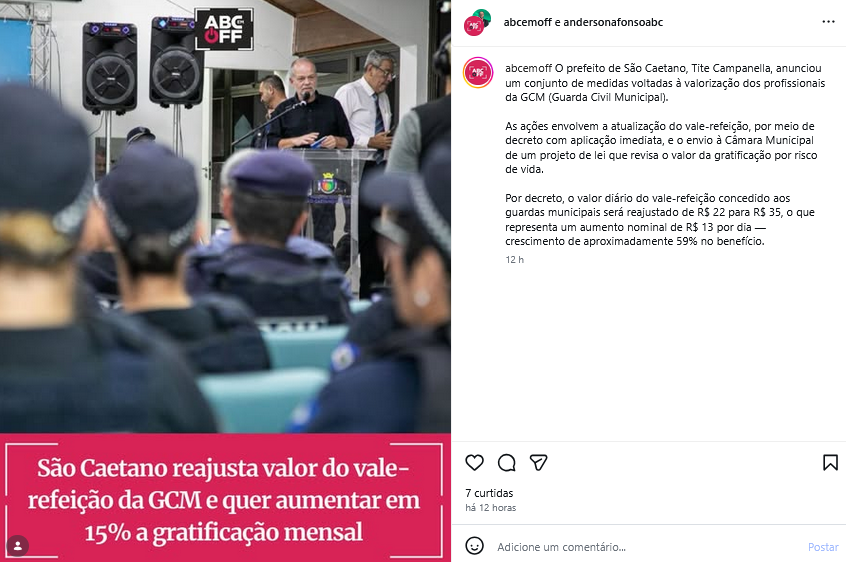
Task: Click the '12 h' caption timestamp
Action: [514, 259]
